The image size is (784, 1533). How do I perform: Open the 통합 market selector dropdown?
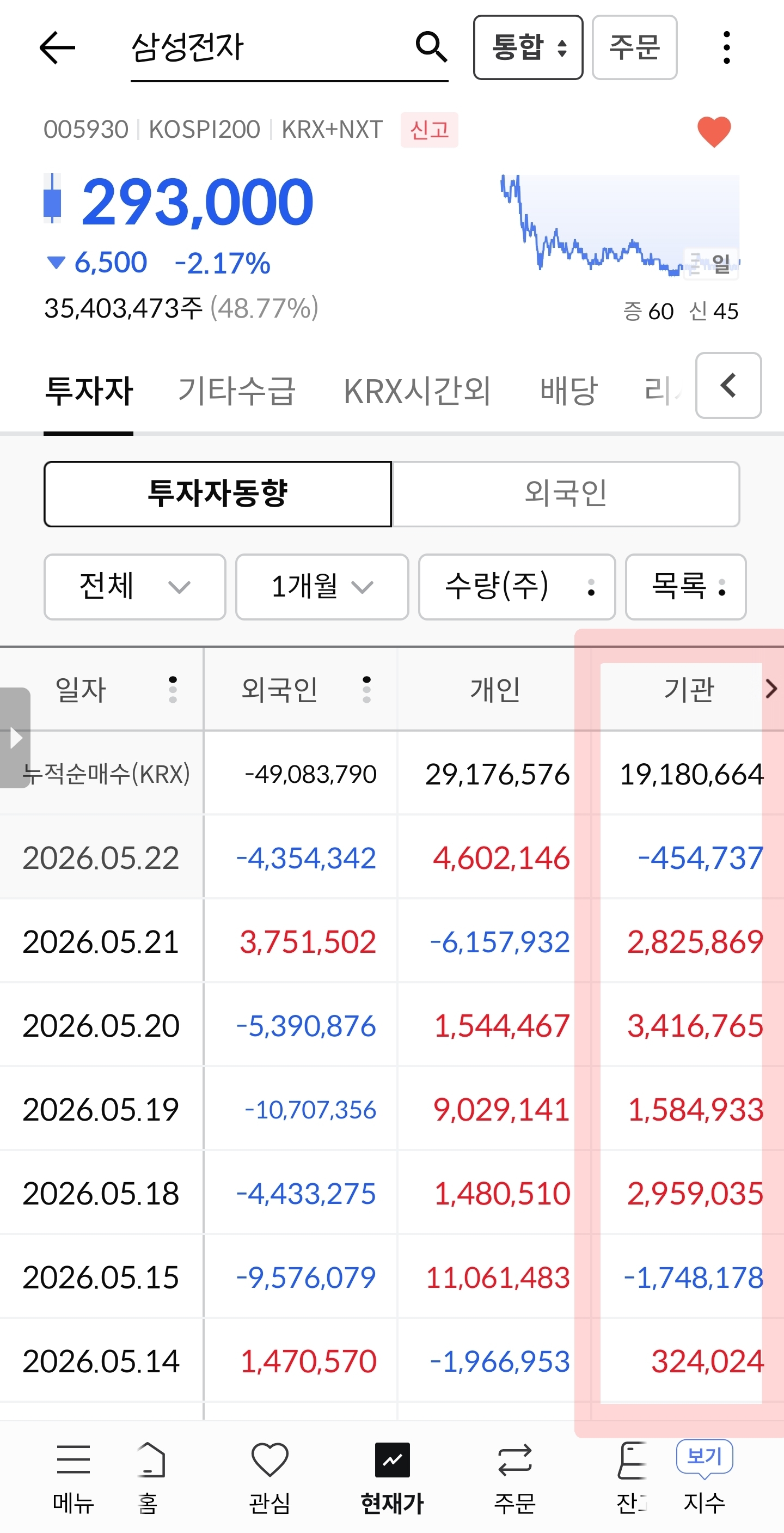click(528, 47)
